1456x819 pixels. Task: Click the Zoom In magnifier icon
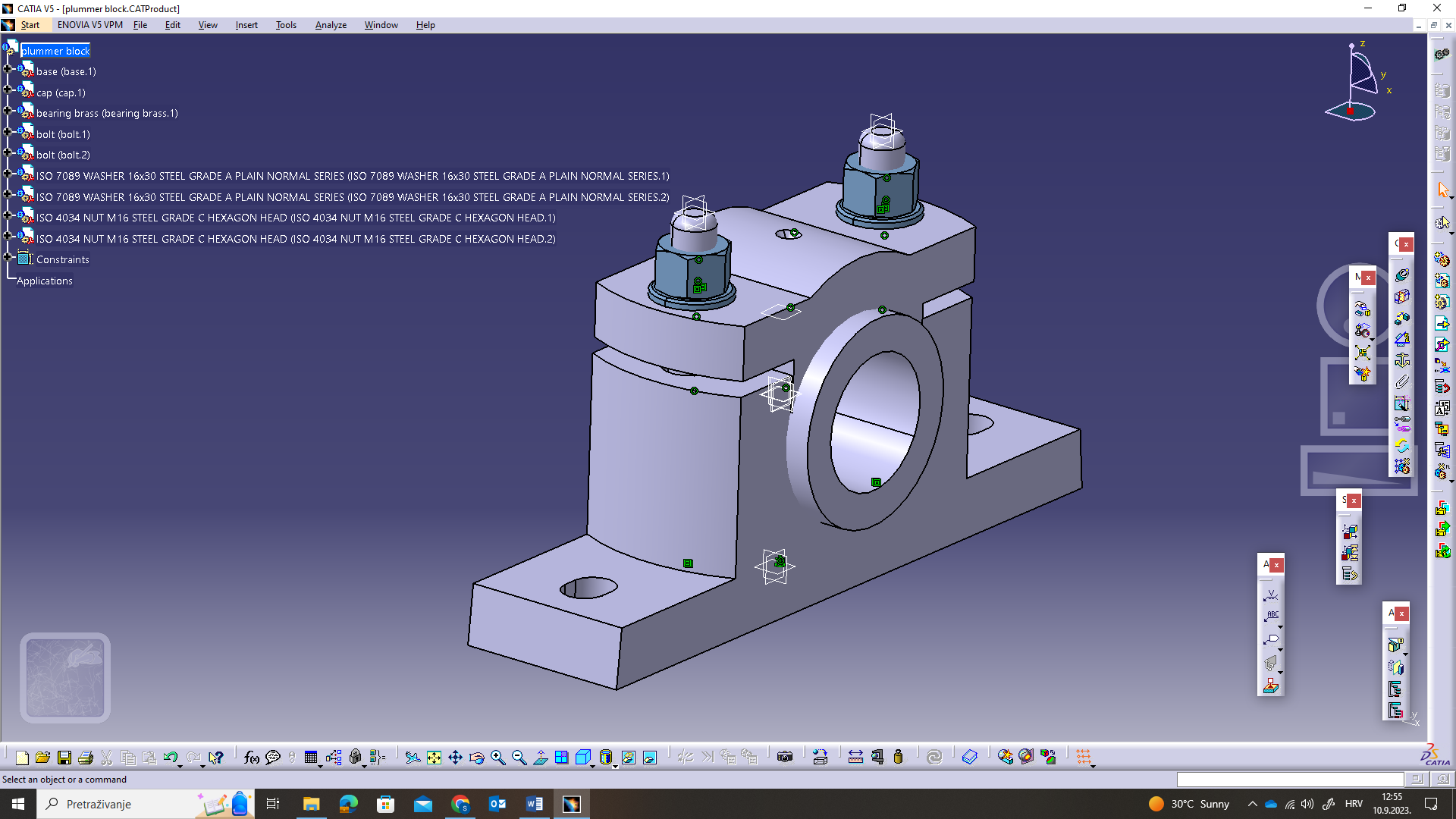pyautogui.click(x=498, y=757)
